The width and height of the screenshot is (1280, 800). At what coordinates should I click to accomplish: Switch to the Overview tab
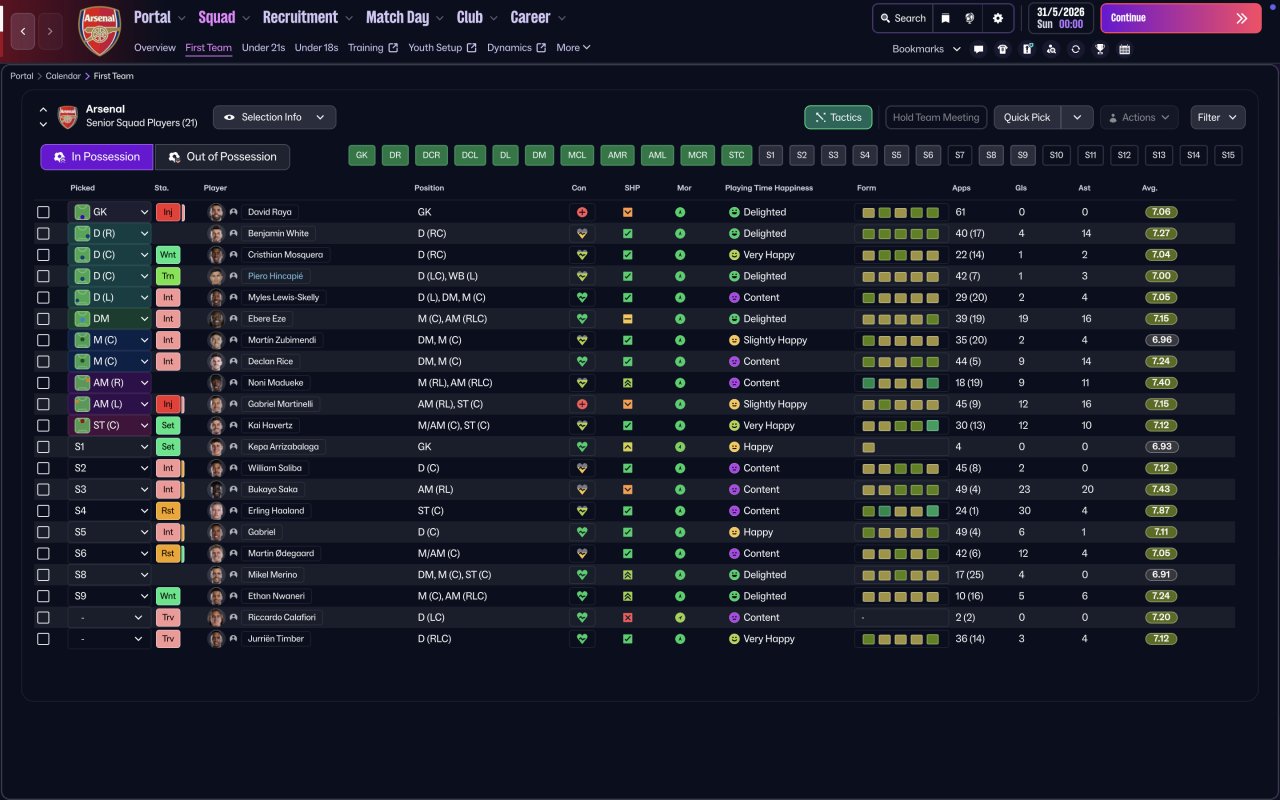coord(155,48)
